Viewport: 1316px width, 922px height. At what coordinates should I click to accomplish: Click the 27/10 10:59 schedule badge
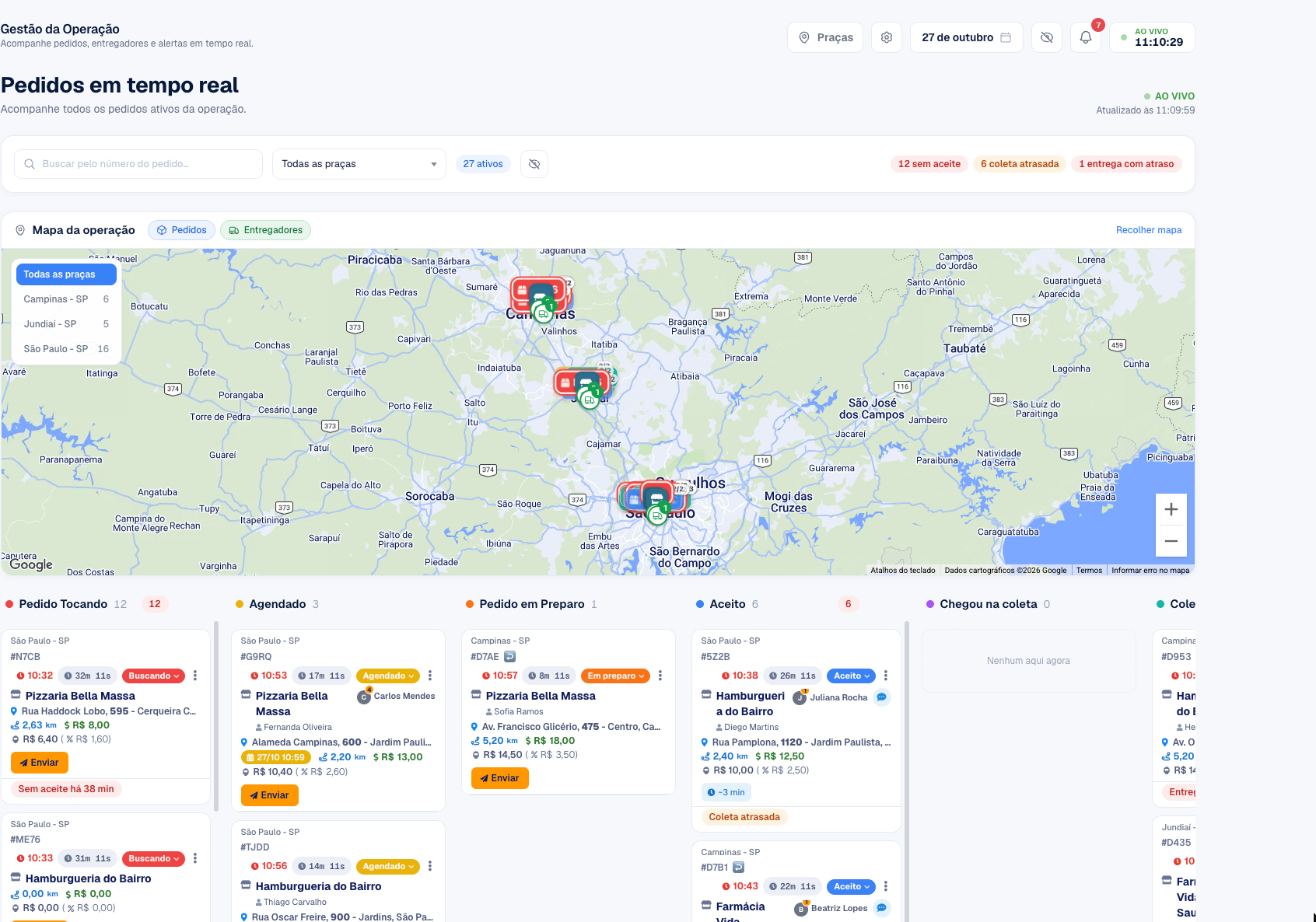pos(277,757)
